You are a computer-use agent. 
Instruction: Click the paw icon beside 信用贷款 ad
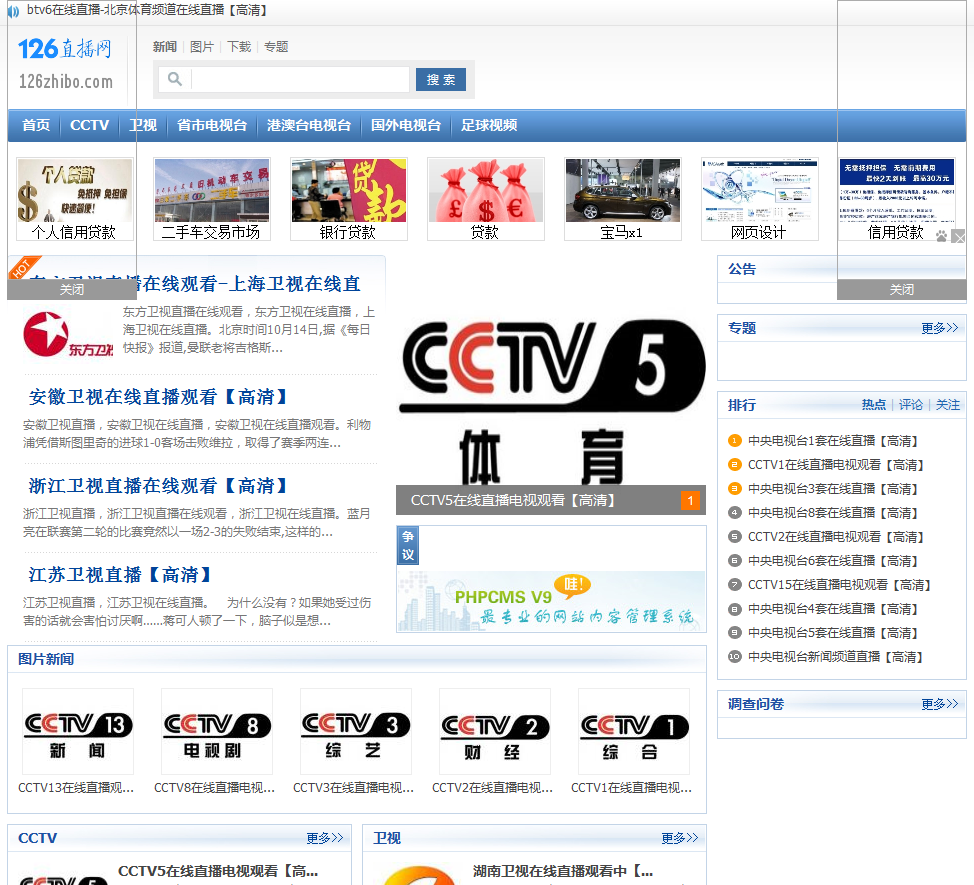pos(942,237)
